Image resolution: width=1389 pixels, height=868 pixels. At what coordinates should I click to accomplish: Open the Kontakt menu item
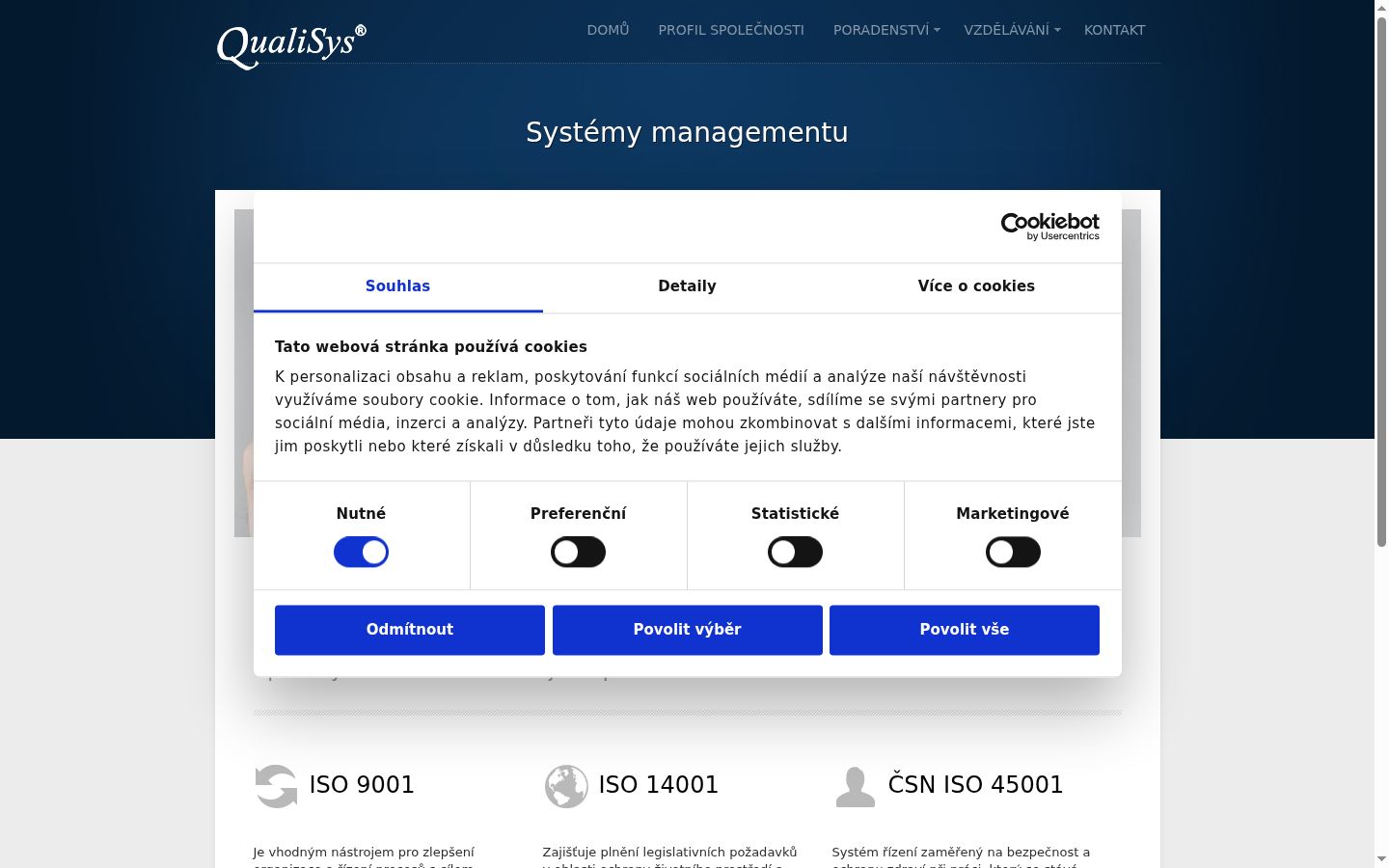pyautogui.click(x=1114, y=30)
